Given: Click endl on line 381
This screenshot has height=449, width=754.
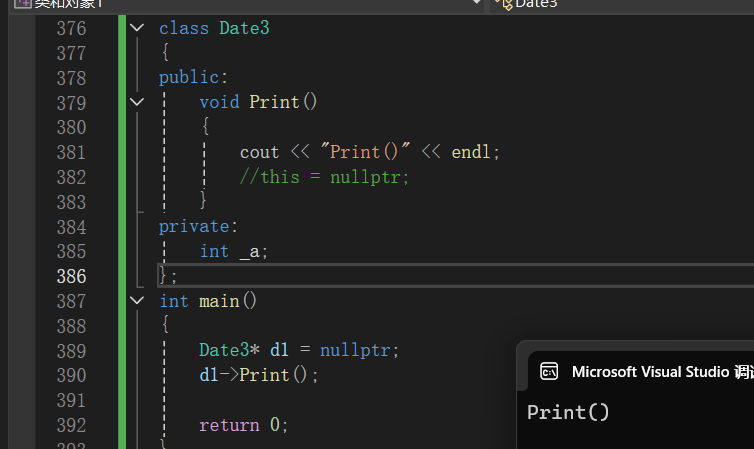Looking at the screenshot, I should [x=471, y=152].
